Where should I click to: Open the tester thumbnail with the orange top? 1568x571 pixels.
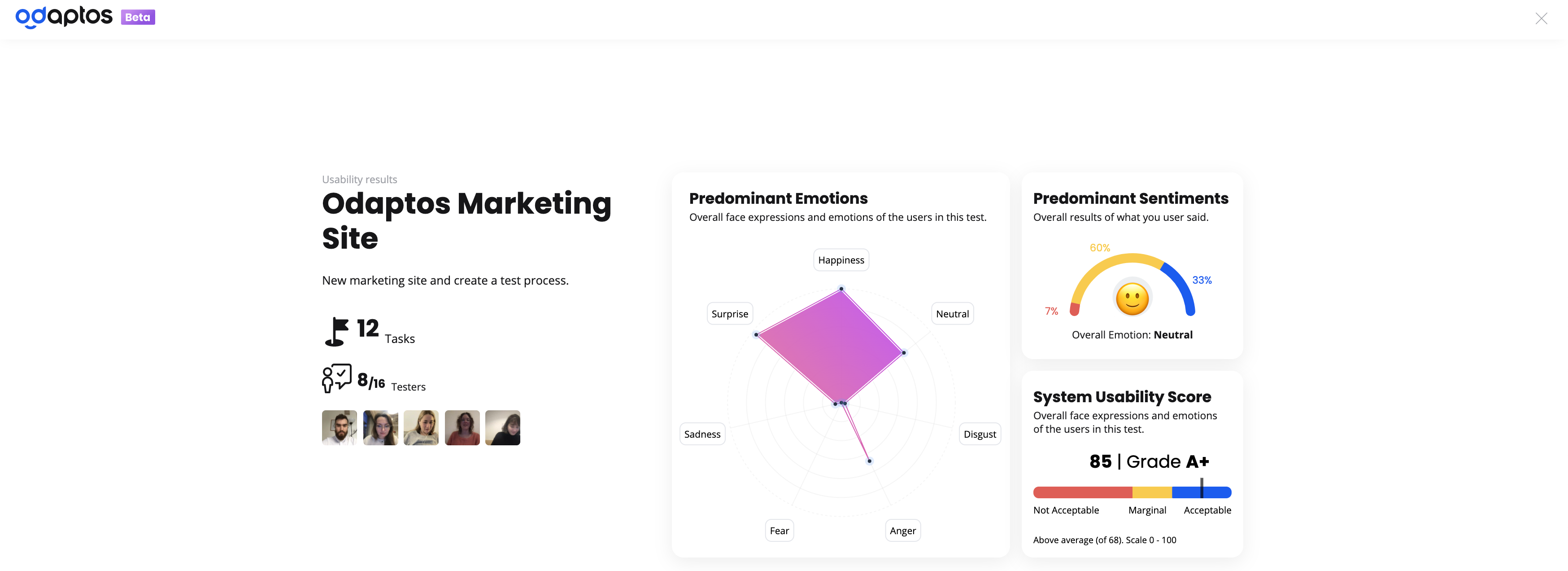pyautogui.click(x=462, y=428)
